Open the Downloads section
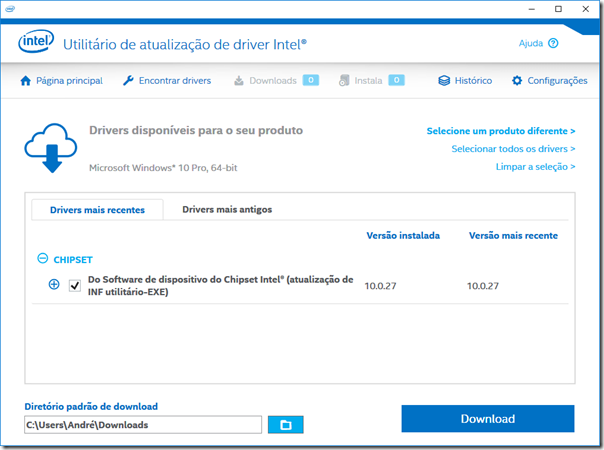604x450 pixels. click(x=276, y=81)
